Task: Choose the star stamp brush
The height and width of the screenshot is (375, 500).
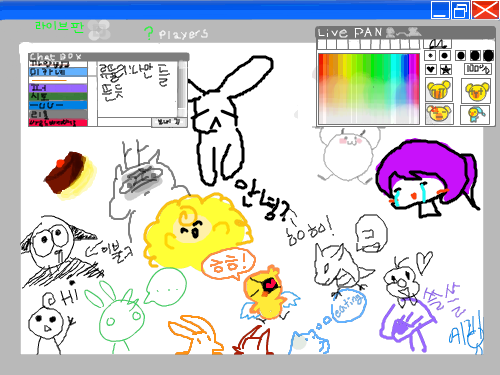Action: point(446,70)
